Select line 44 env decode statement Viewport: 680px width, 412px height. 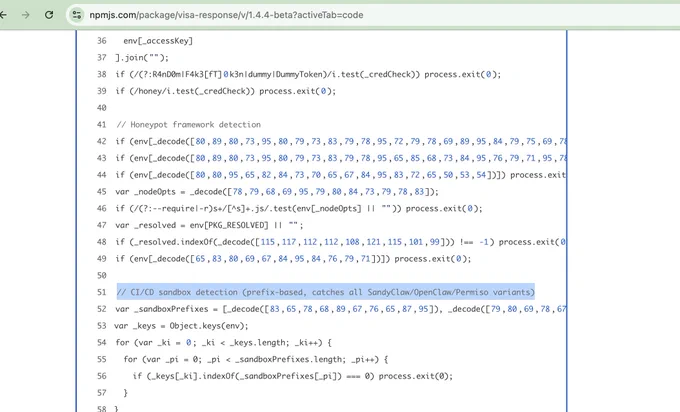tap(340, 175)
